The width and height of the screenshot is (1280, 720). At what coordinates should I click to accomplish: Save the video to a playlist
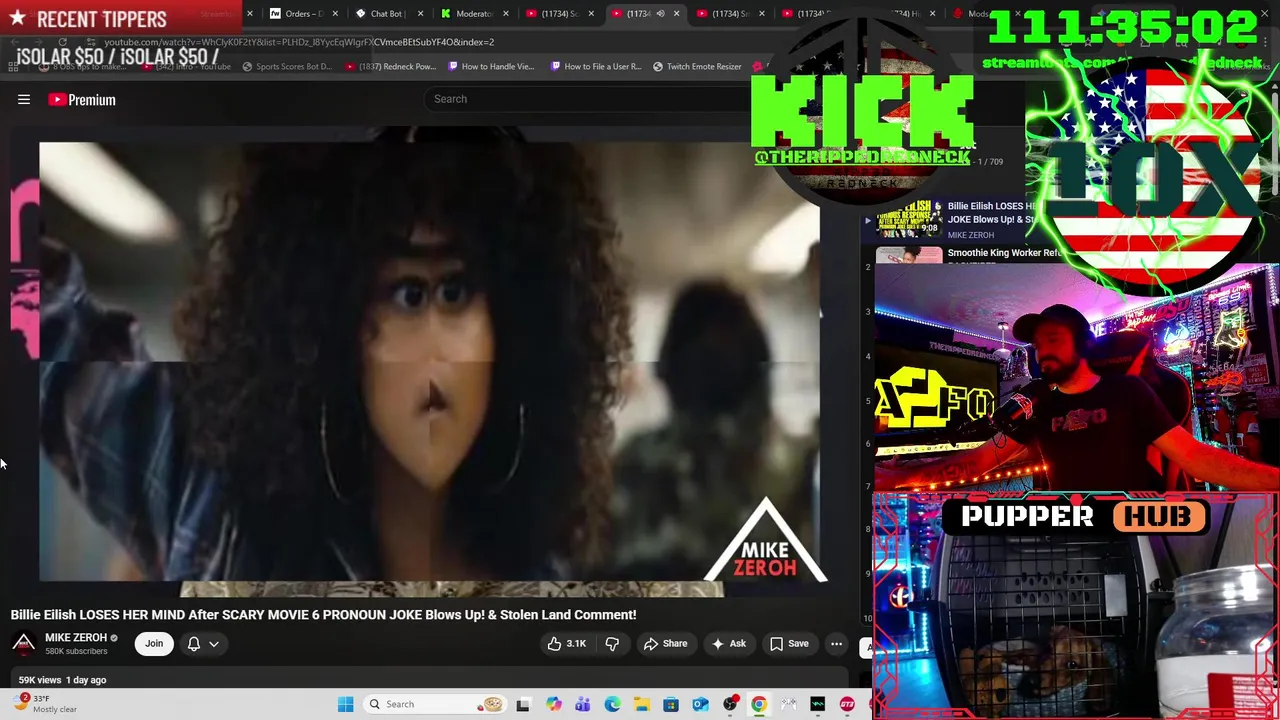tap(789, 644)
